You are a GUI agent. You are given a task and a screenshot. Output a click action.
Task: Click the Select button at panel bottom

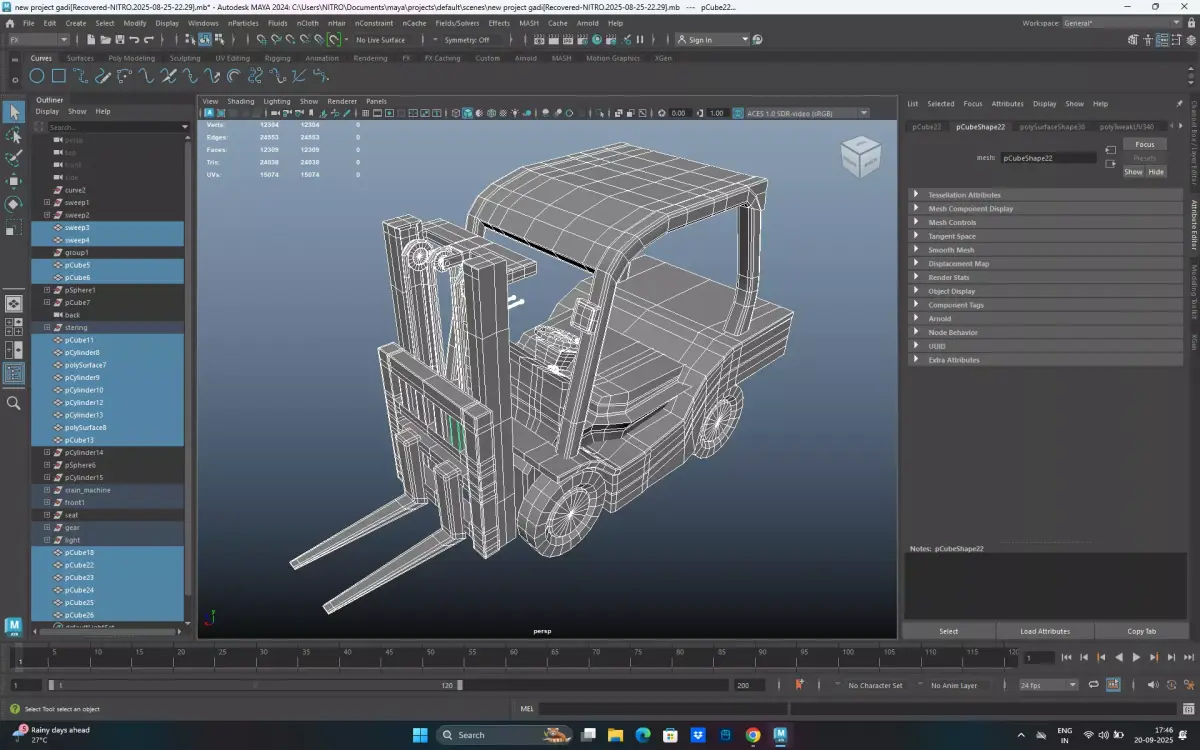click(x=949, y=631)
